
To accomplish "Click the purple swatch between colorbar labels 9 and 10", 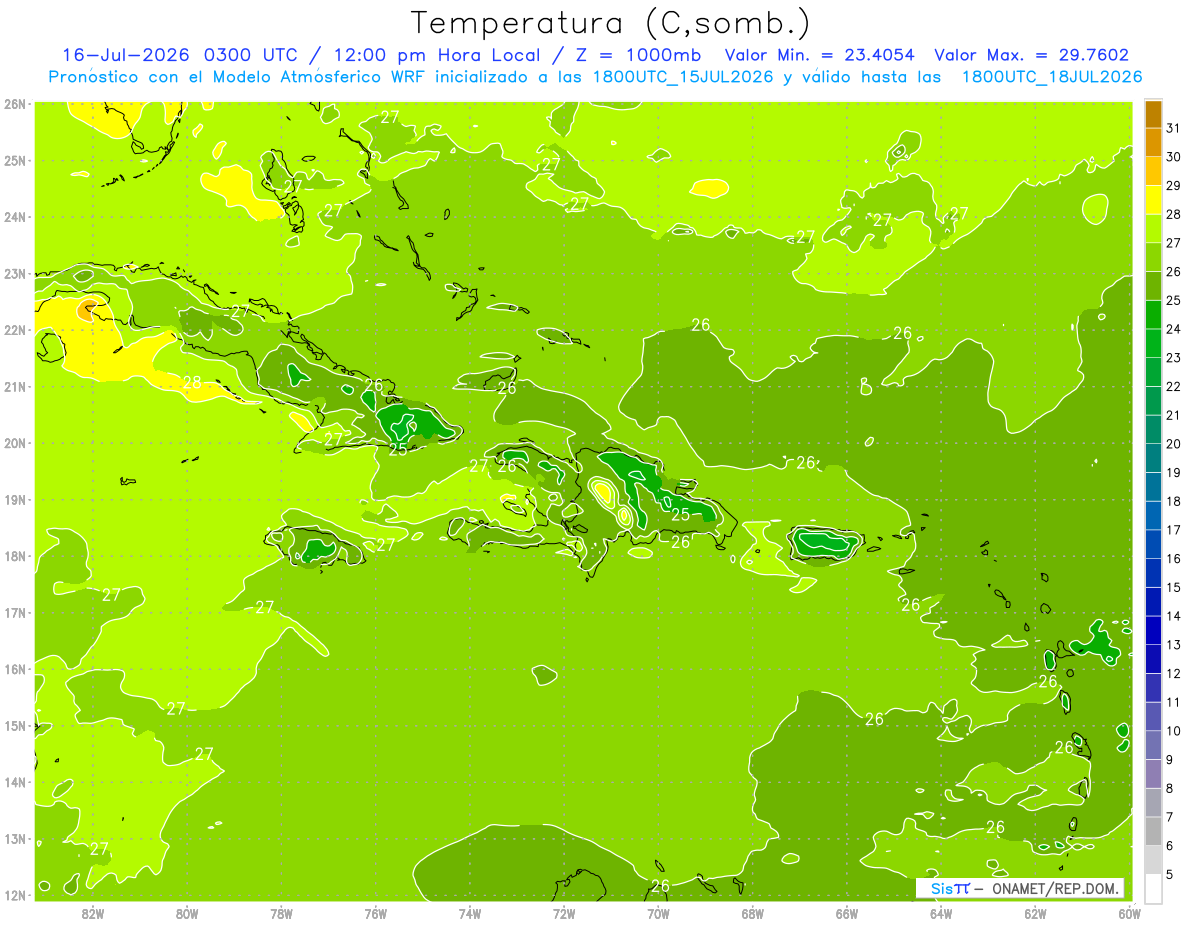I will [x=1153, y=745].
